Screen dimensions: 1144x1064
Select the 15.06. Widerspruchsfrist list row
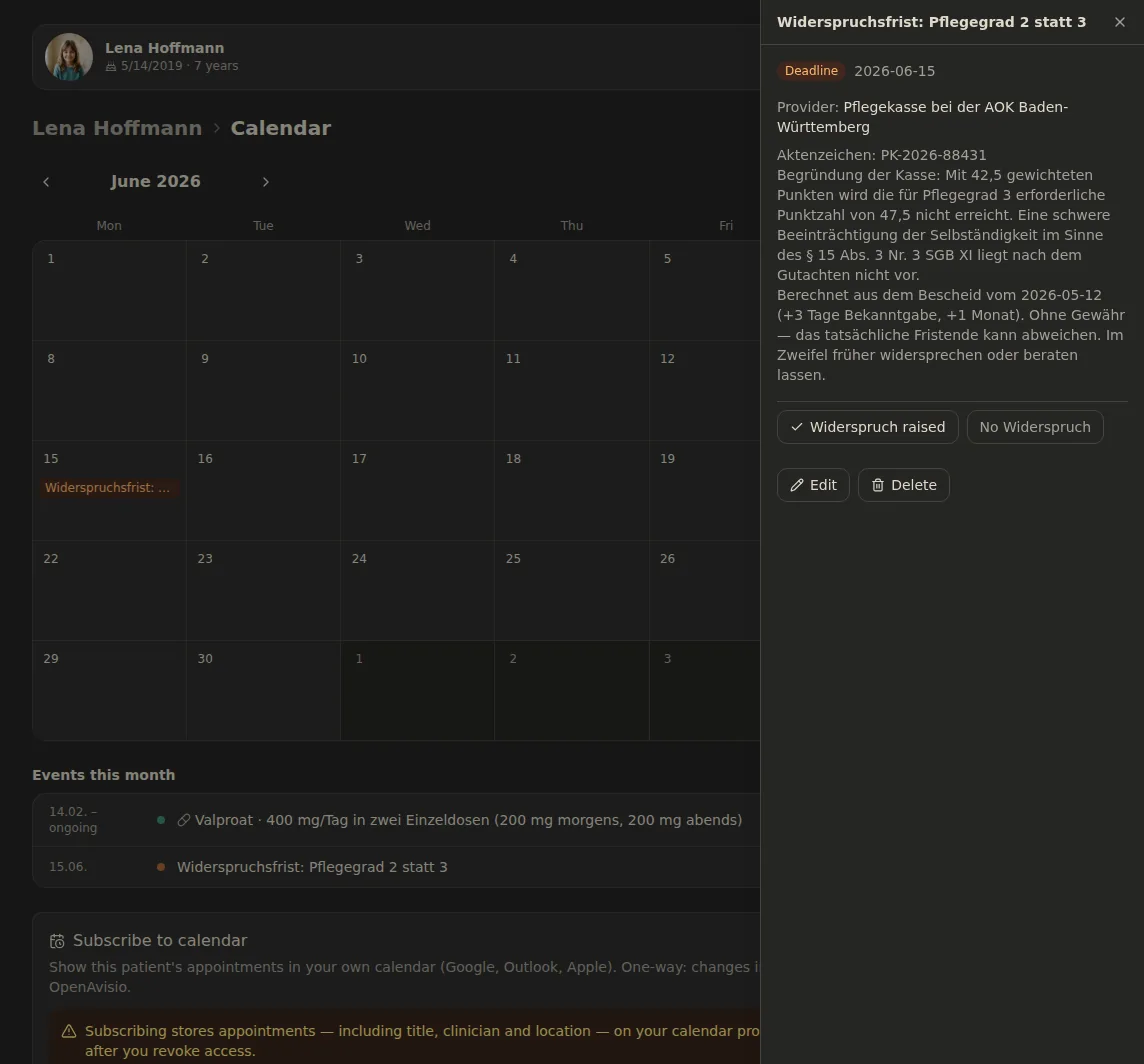click(x=396, y=867)
